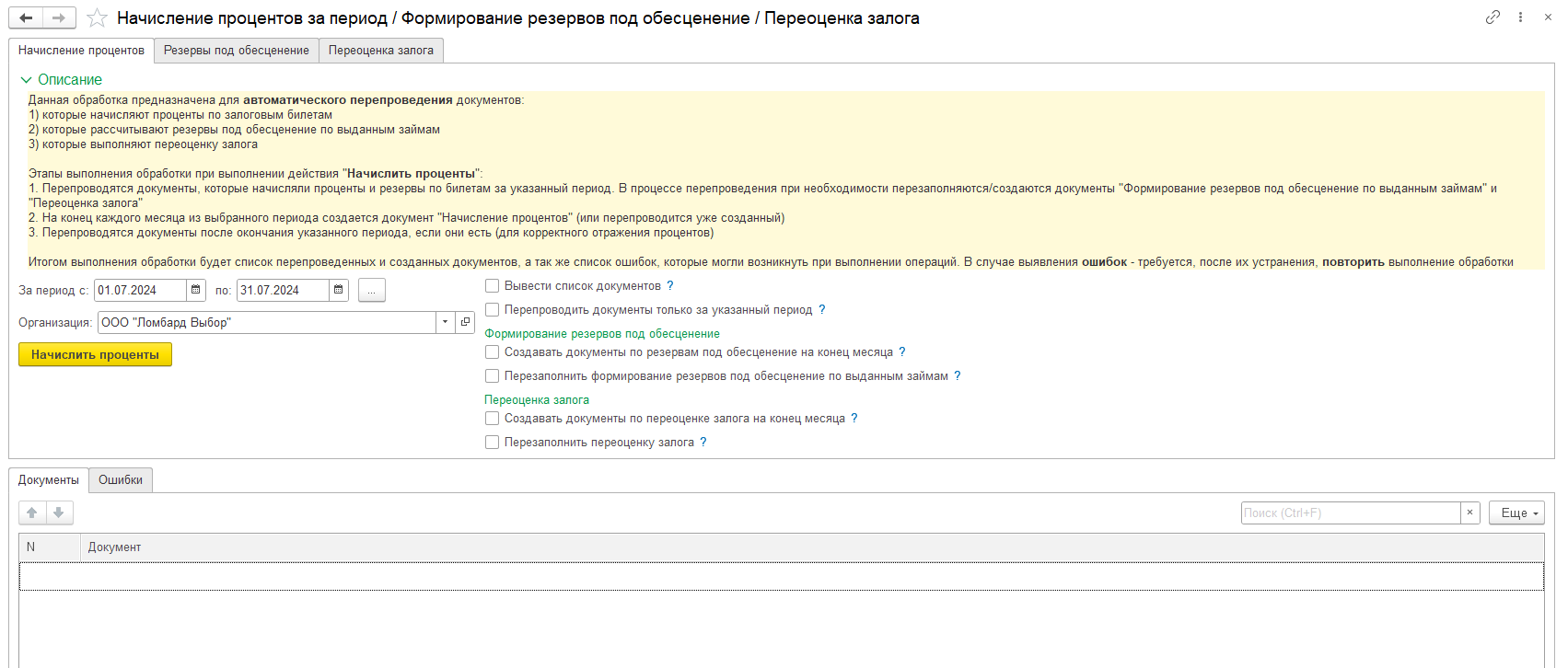Click organization field 'ООО "Ломбард Выбор"'

267,322
